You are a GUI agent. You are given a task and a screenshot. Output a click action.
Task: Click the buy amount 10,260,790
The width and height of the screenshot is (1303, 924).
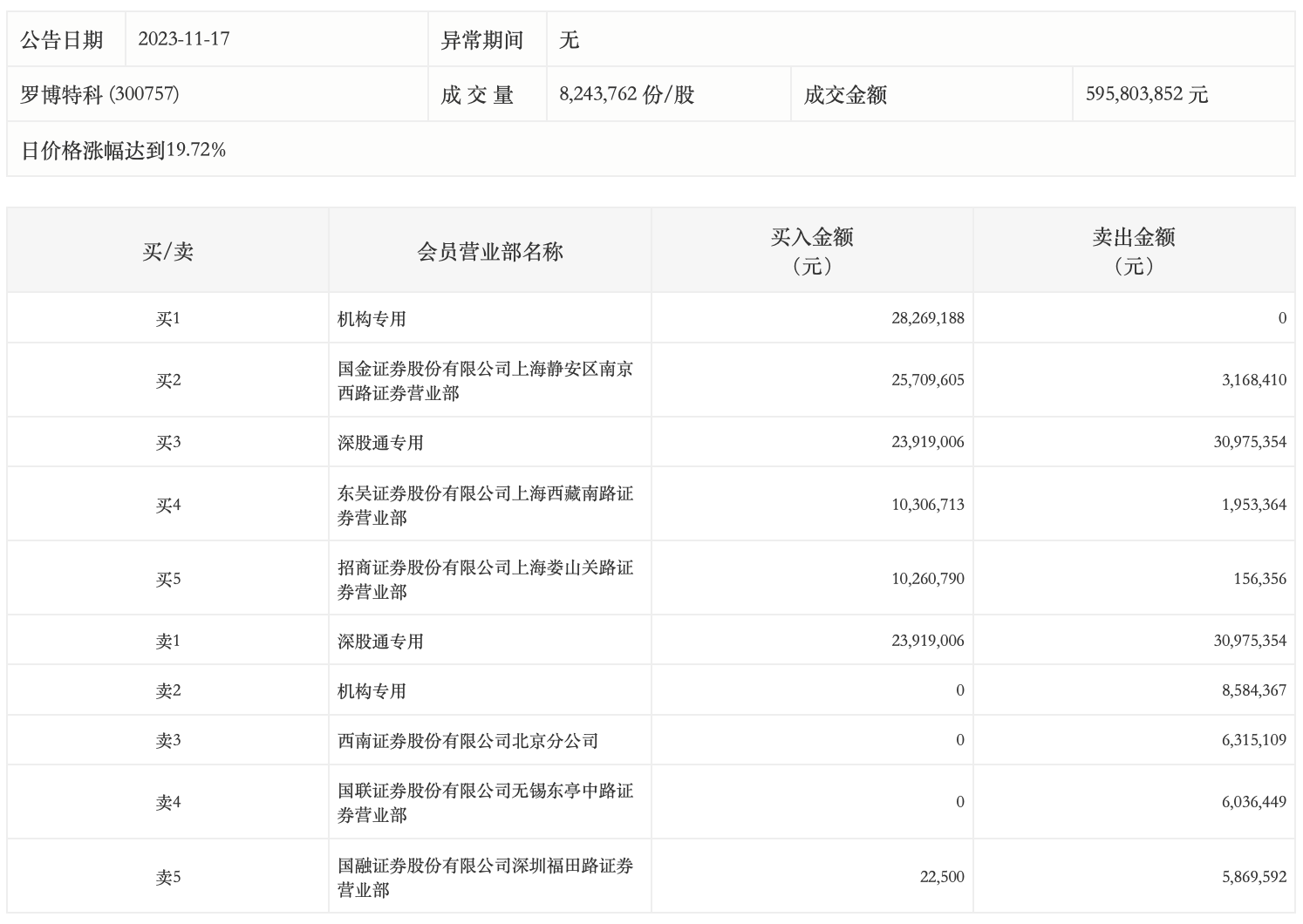(x=927, y=579)
